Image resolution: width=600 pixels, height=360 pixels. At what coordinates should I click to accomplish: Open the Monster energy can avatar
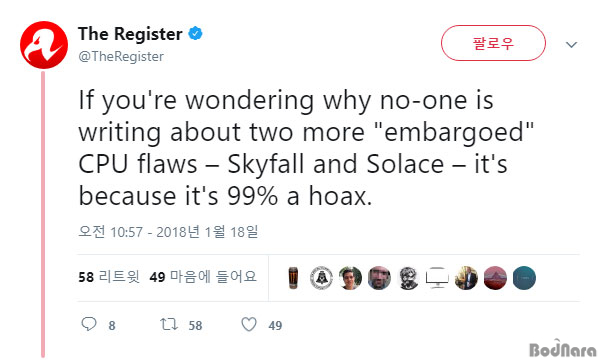(293, 278)
